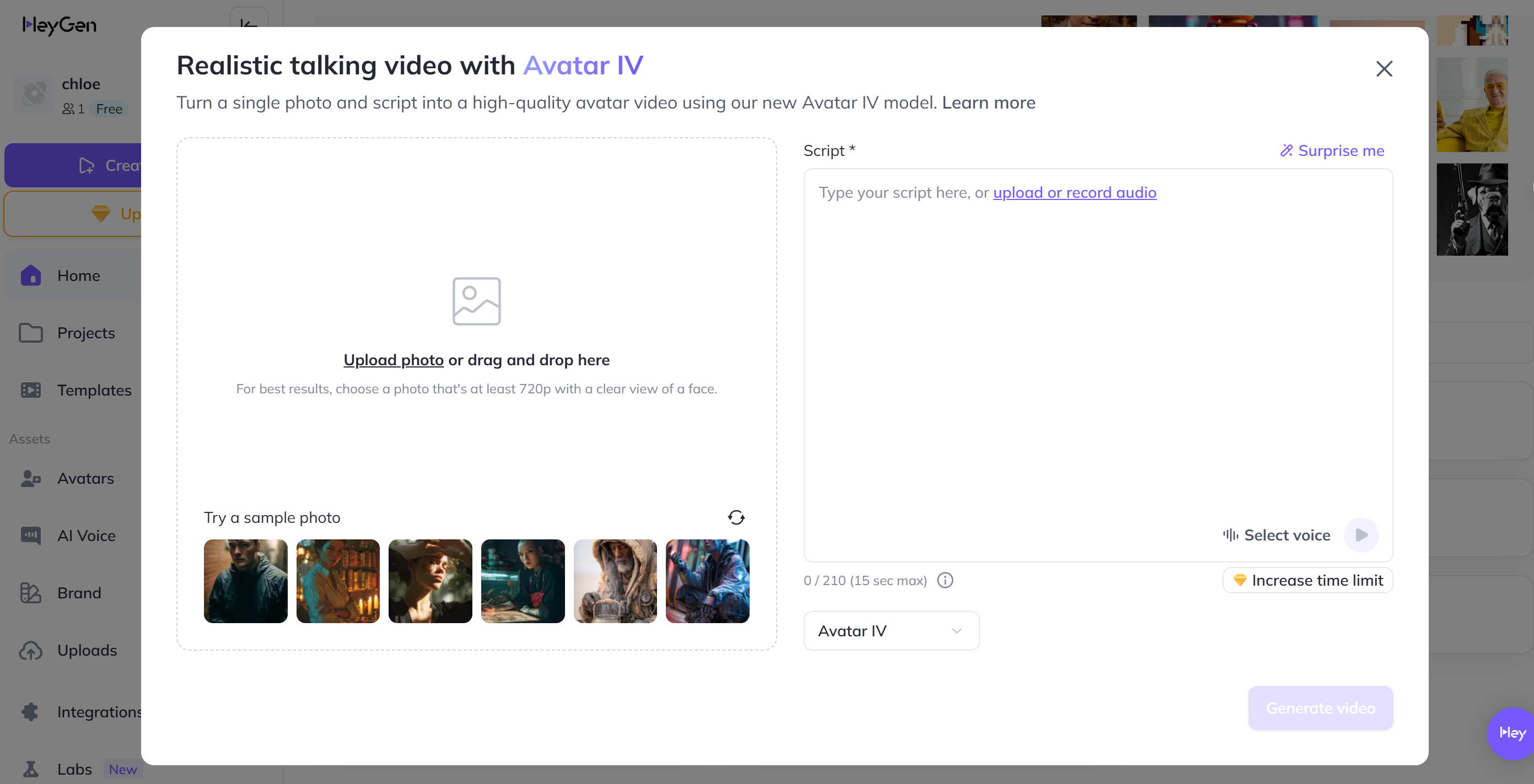Open Labs in sidebar
This screenshot has width=1534, height=784.
tap(74, 769)
